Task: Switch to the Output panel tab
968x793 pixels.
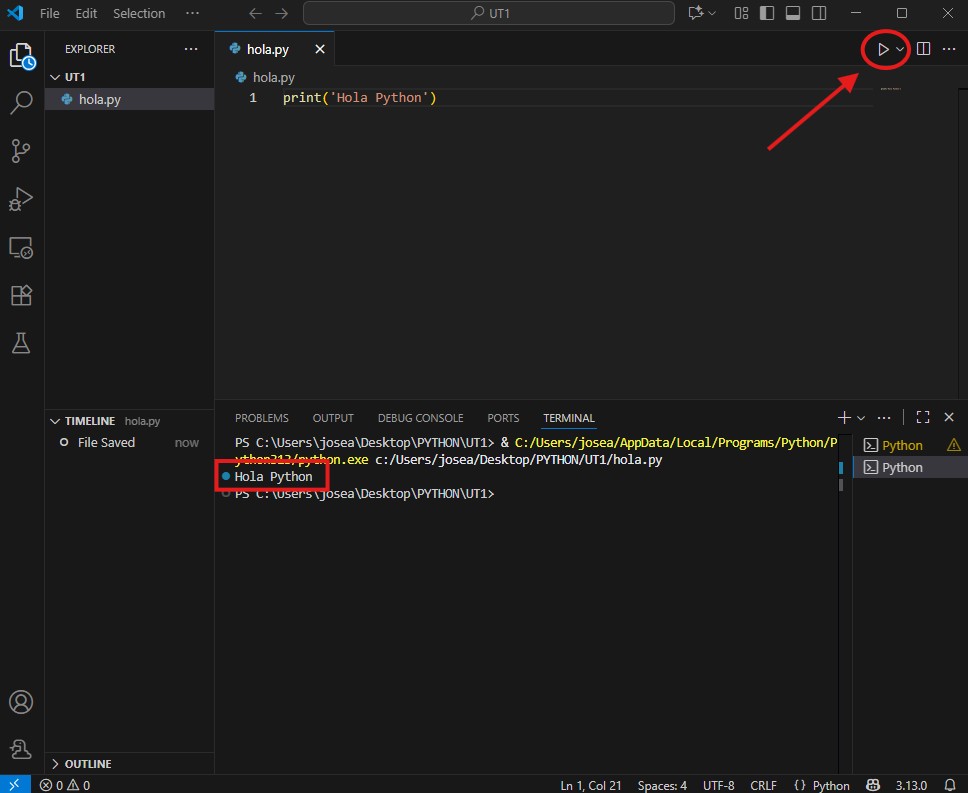Action: [333, 418]
